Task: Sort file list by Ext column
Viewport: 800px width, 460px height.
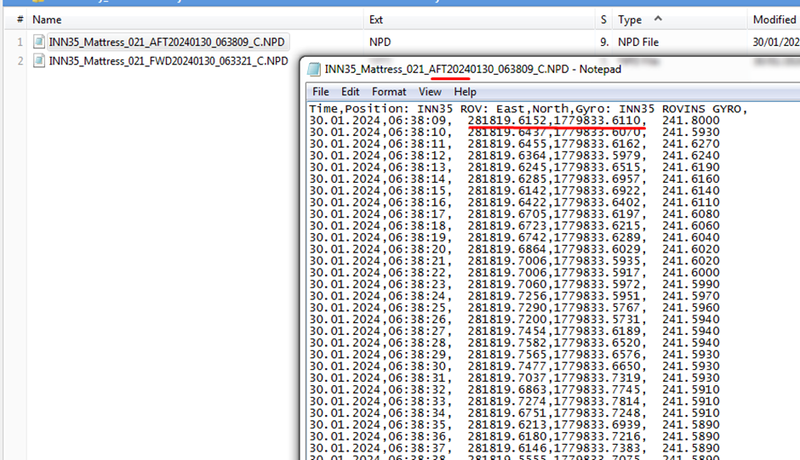Action: point(376,19)
